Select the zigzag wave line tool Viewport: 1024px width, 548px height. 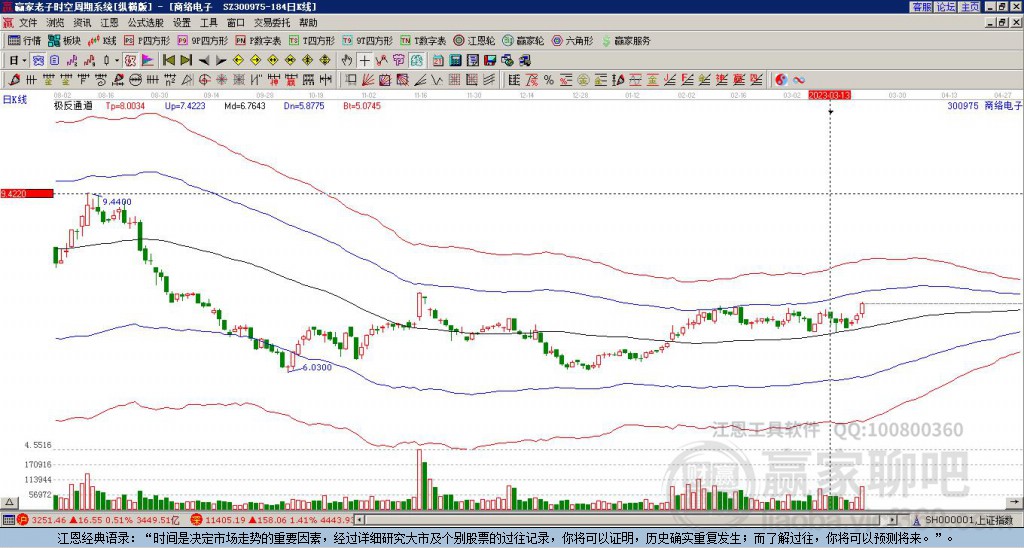[x=436, y=80]
